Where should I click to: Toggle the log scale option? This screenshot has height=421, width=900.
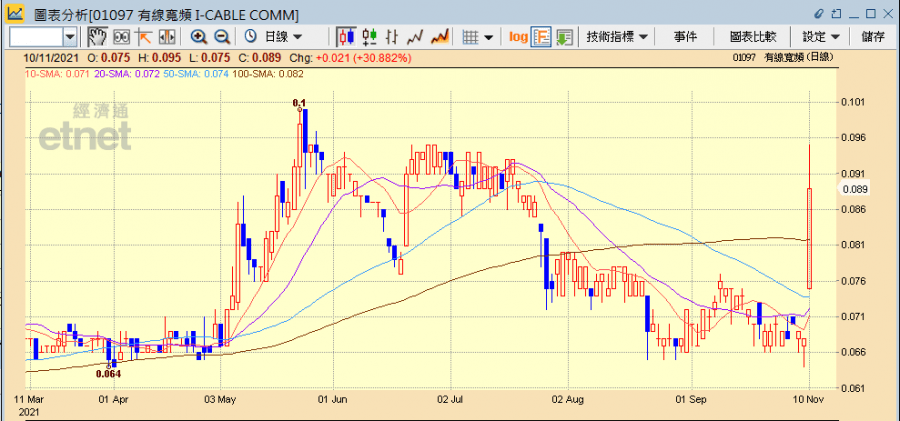coord(517,37)
